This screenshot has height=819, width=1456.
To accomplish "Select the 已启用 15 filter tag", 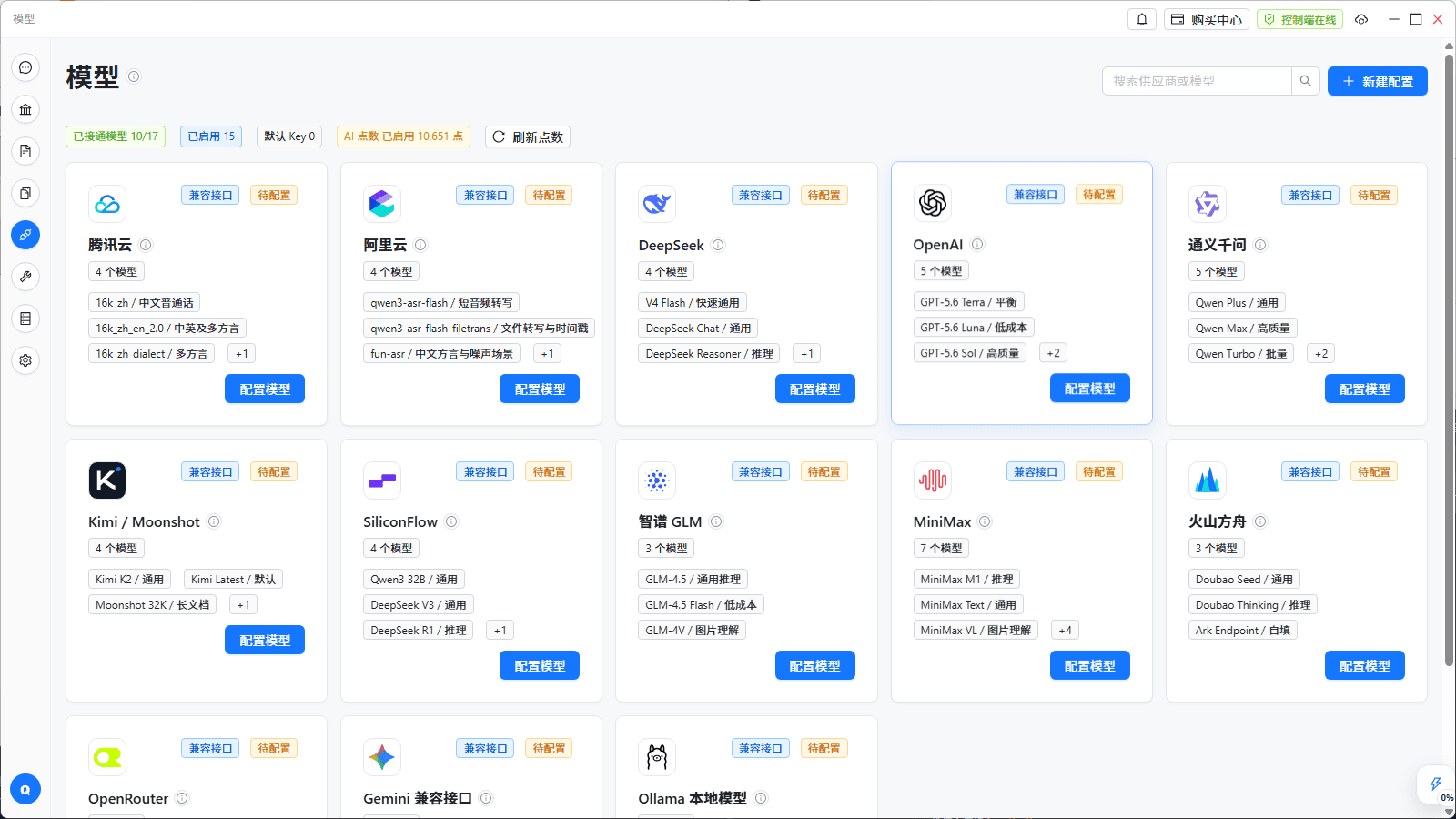I will coord(211,136).
